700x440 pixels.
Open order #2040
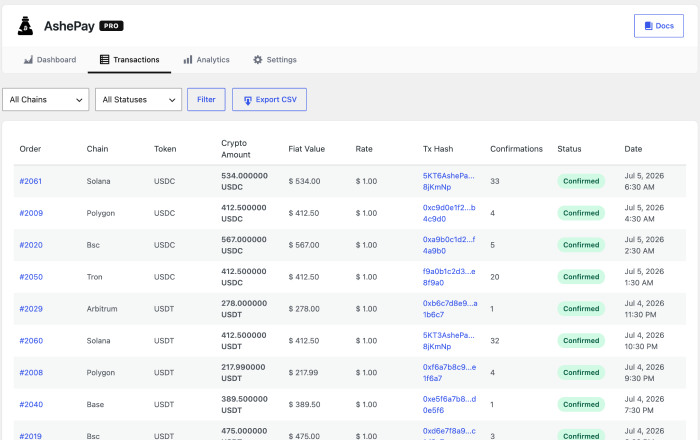tap(31, 405)
